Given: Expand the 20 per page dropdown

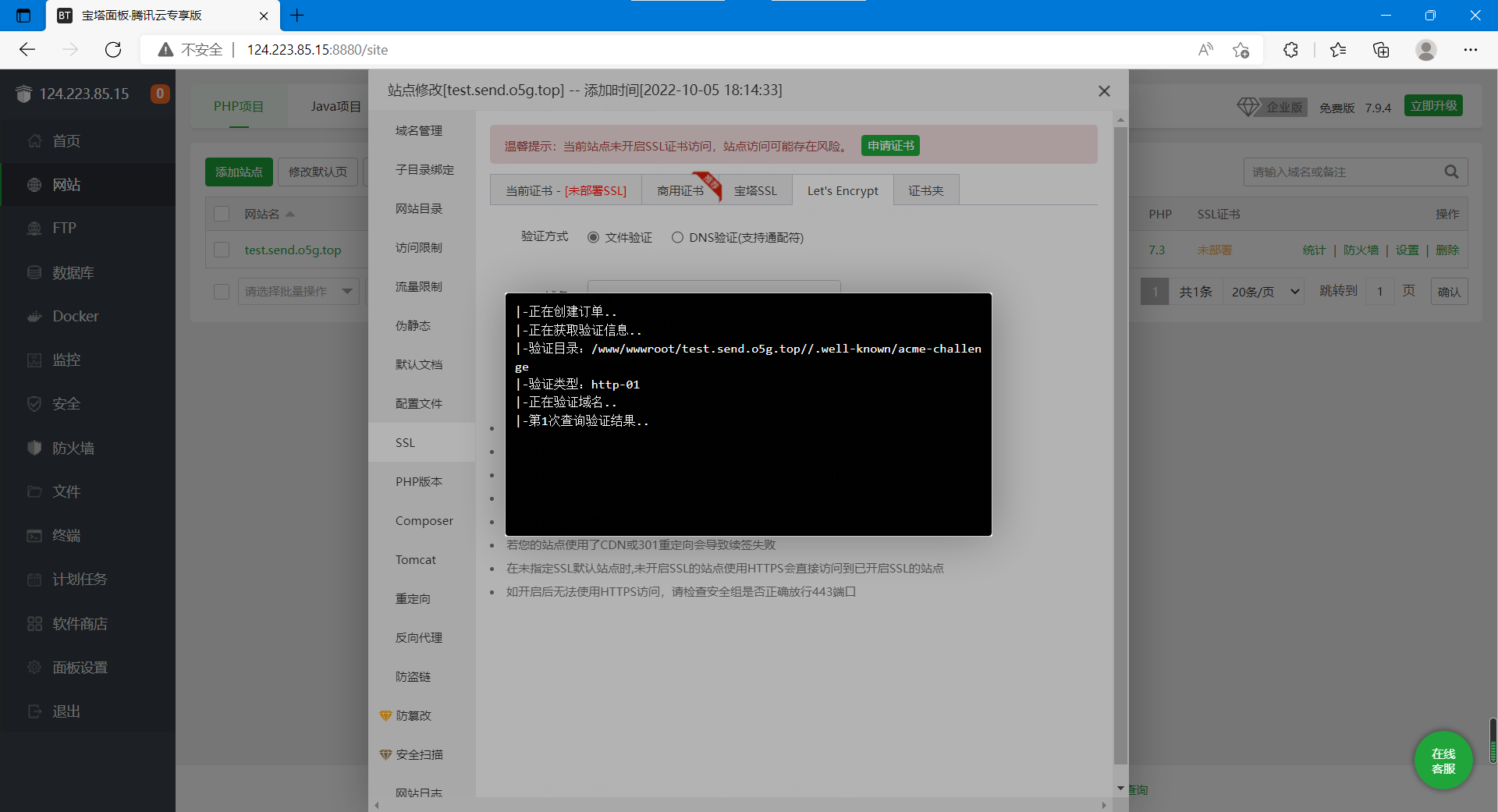Looking at the screenshot, I should tap(1264, 292).
